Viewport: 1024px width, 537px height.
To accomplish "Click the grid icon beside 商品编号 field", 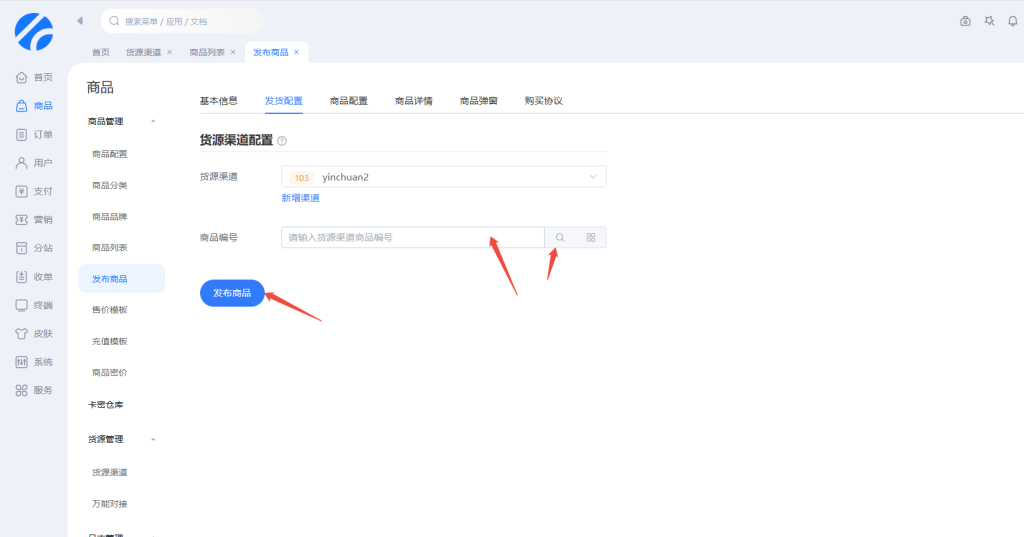I will pyautogui.click(x=591, y=237).
